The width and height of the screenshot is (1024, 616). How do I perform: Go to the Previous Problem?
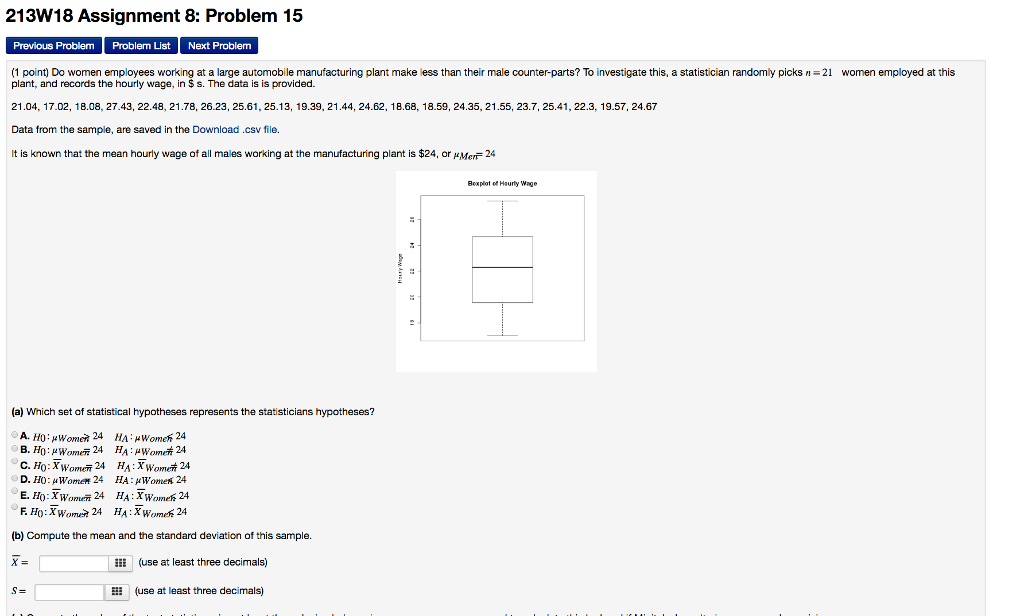click(53, 45)
